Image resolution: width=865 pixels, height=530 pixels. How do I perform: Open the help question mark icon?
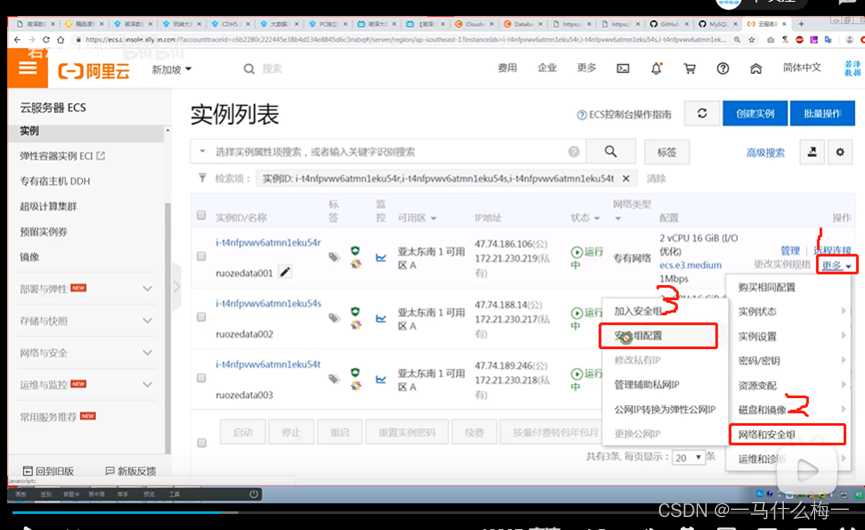723,68
